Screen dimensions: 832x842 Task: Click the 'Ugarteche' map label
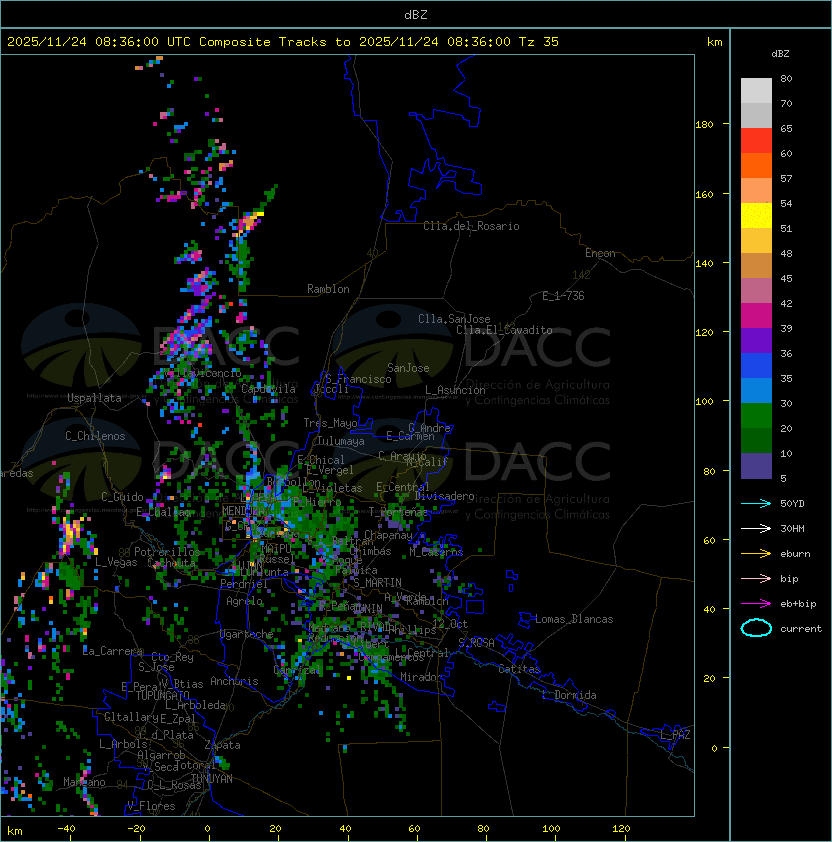pyautogui.click(x=246, y=634)
